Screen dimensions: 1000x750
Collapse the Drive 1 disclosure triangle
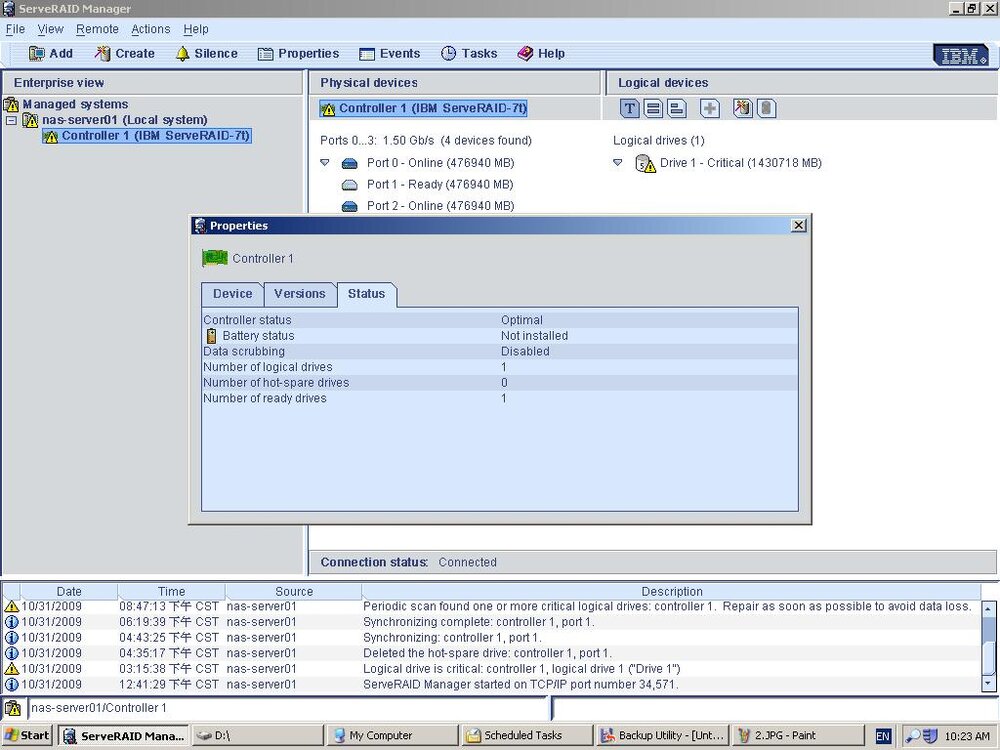[x=617, y=163]
